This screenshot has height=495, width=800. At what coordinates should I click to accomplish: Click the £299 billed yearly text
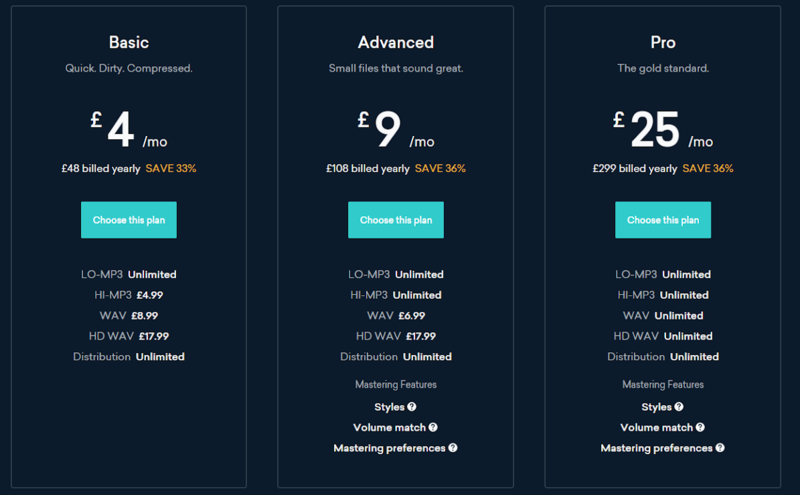tap(634, 168)
